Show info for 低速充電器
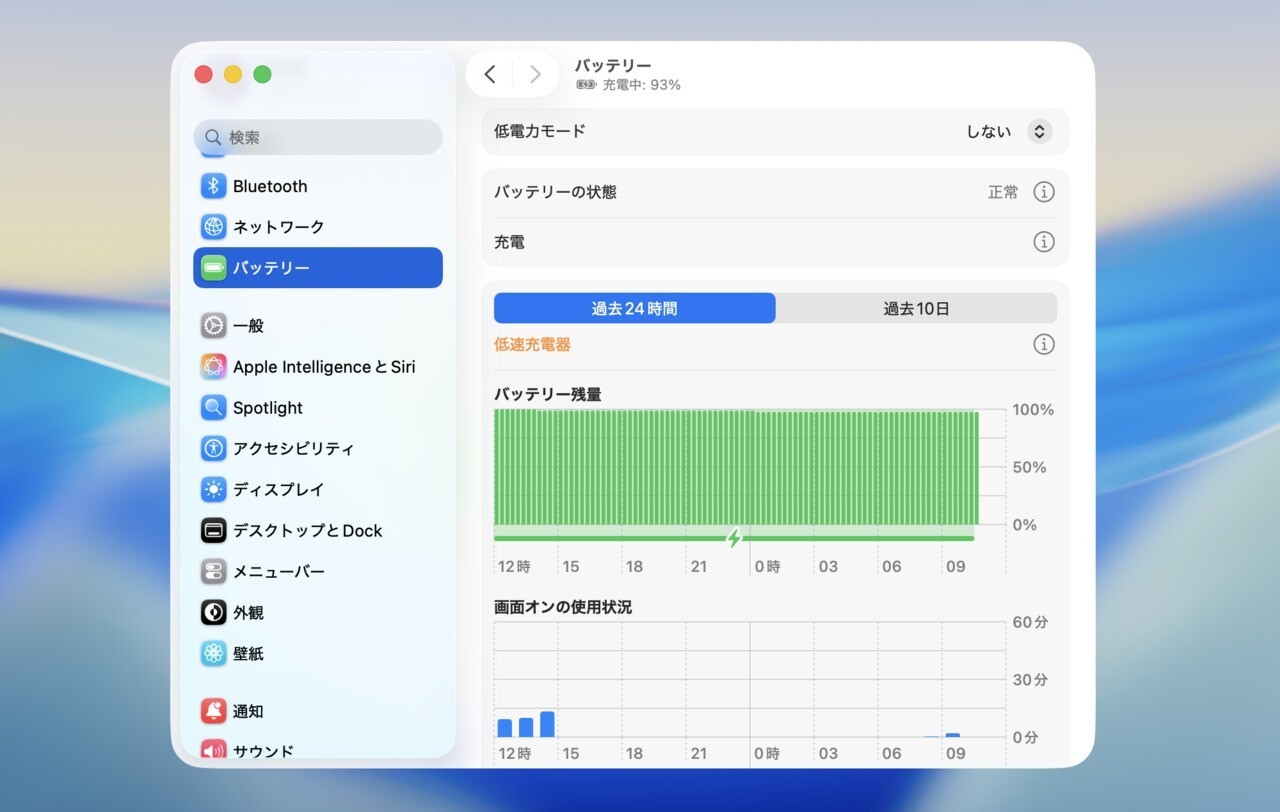This screenshot has width=1280, height=812. coord(1044,345)
